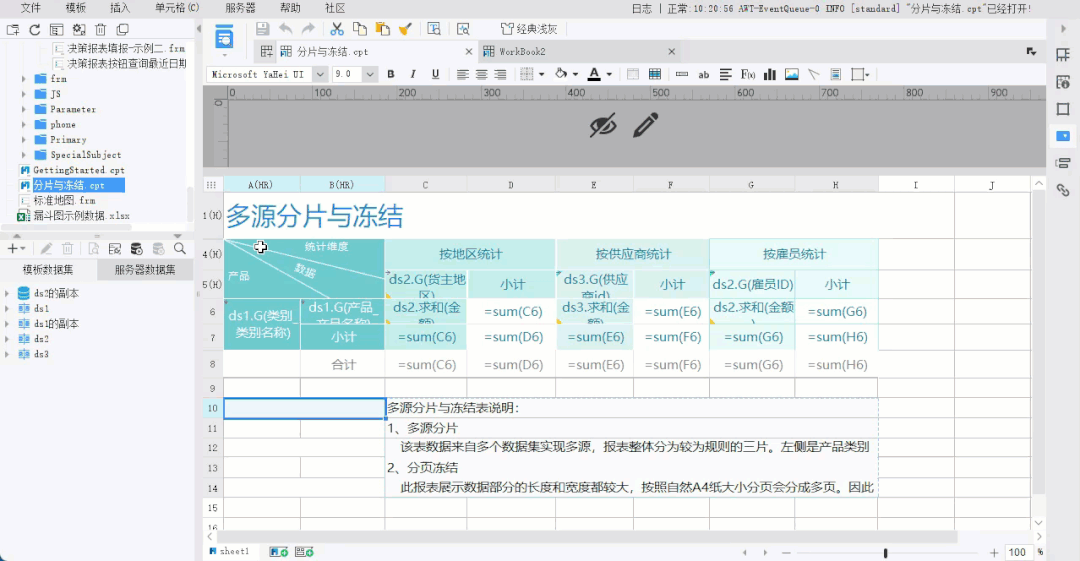This screenshot has height=561, width=1080.
Task: Expand the JS folder
Action: coord(23,94)
